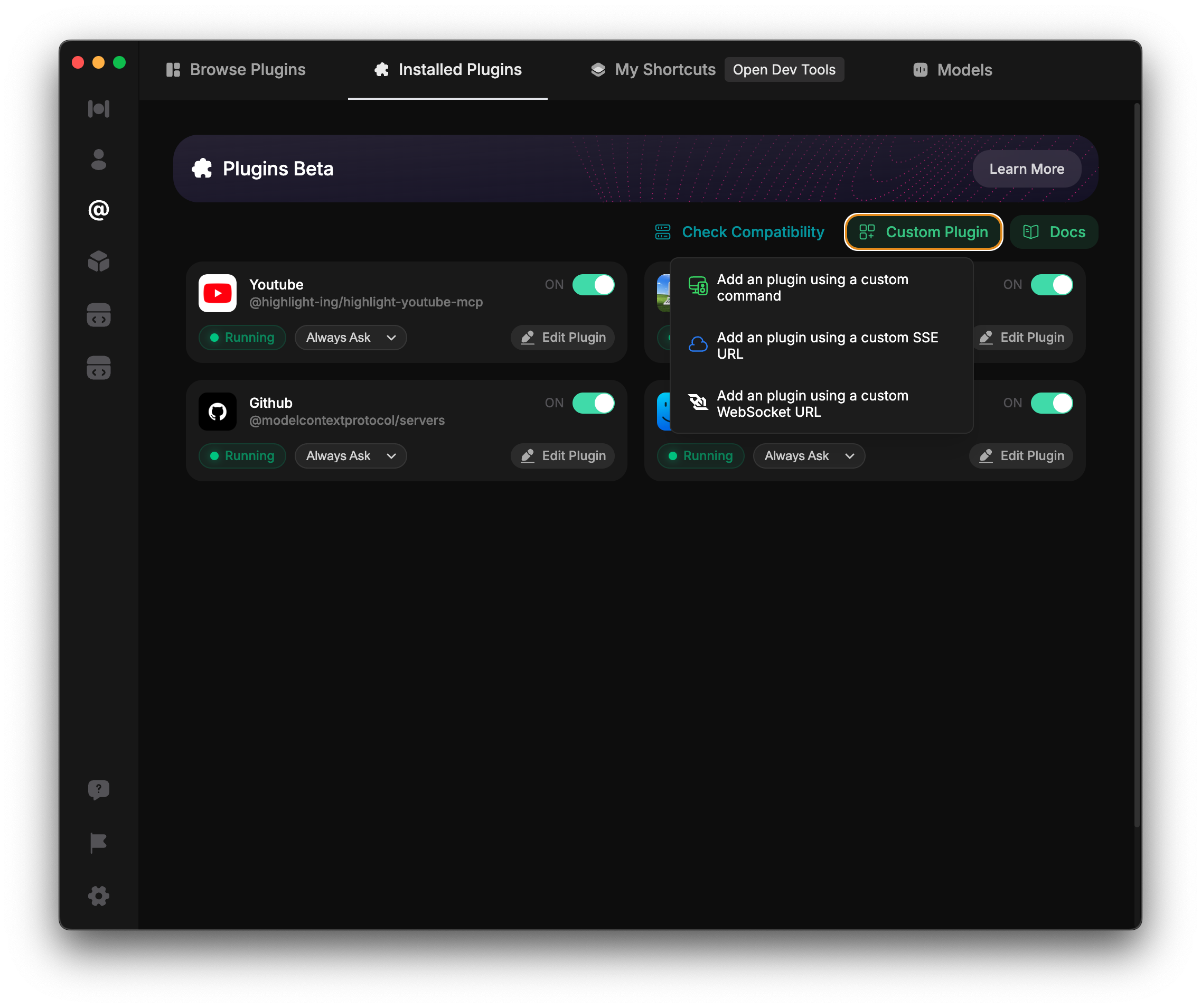Click the flag feedback icon in the sidebar
The height and width of the screenshot is (1008, 1201).
coord(98,843)
